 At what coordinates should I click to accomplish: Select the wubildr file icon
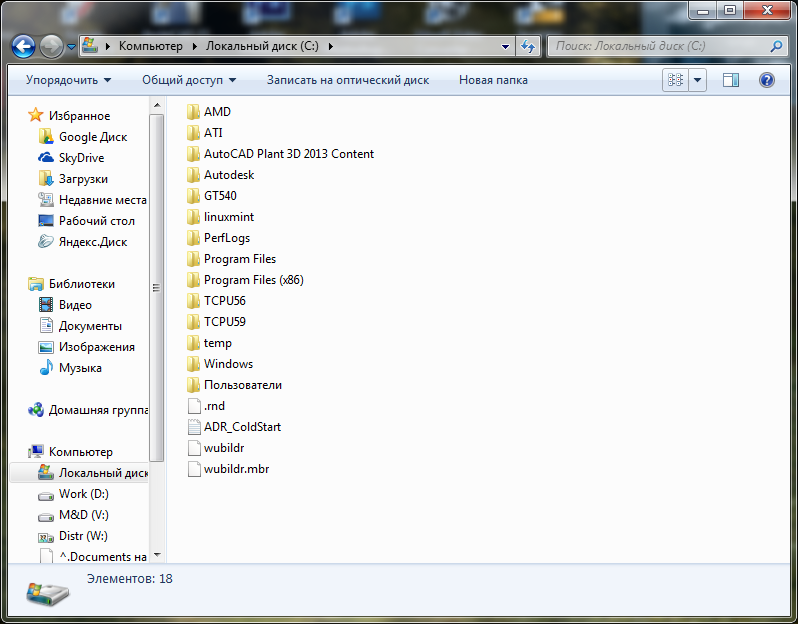pyautogui.click(x=194, y=448)
